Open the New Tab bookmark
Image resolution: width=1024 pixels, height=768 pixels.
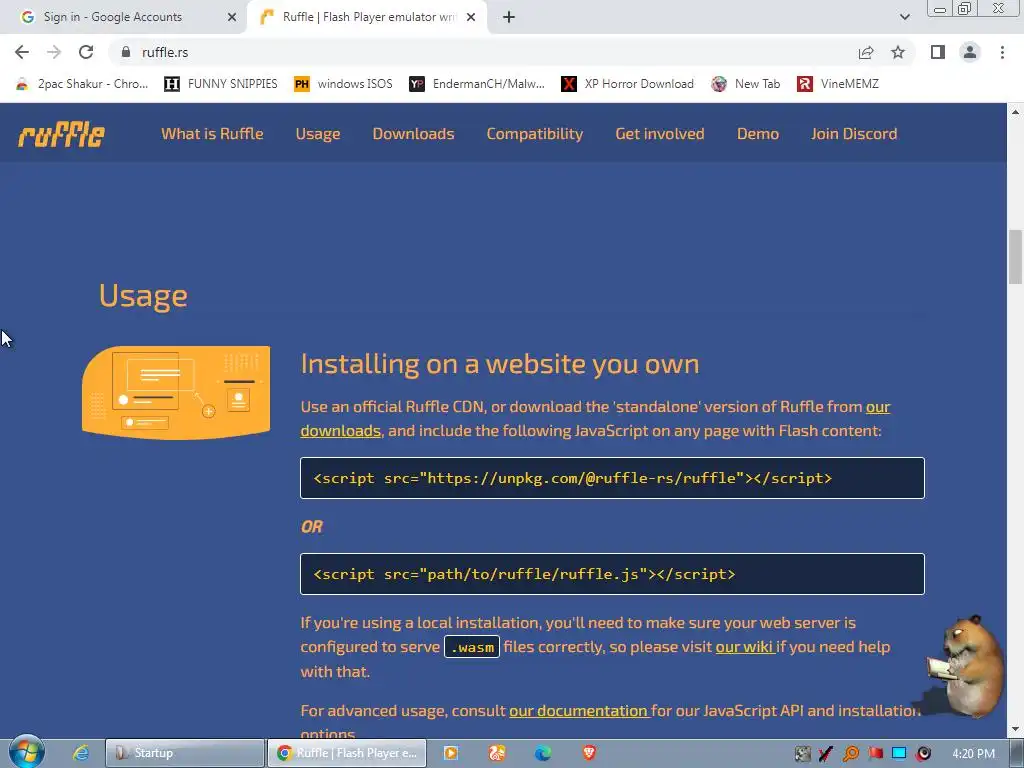pyautogui.click(x=745, y=84)
